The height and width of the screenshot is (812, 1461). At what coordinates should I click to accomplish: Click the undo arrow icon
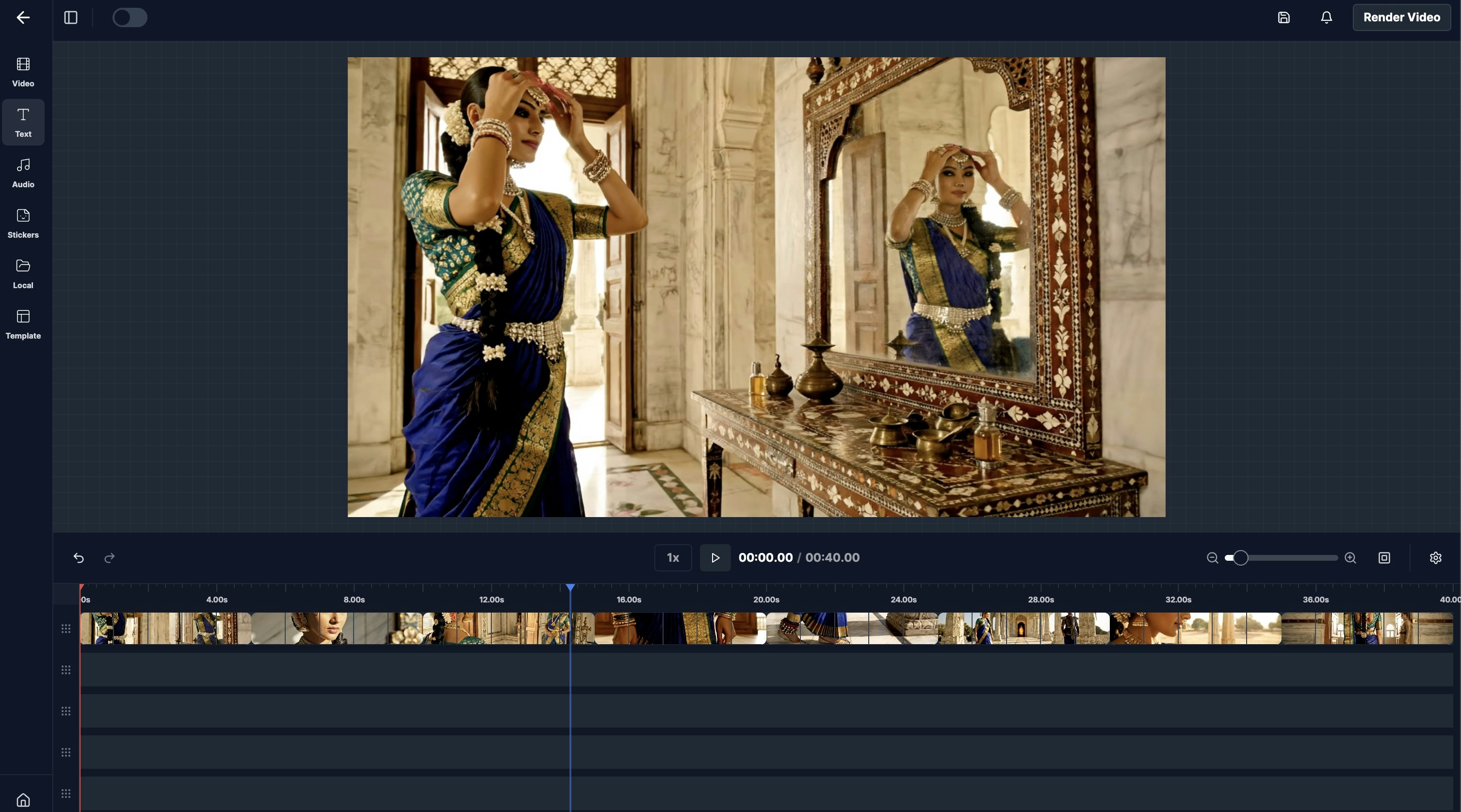tap(79, 558)
